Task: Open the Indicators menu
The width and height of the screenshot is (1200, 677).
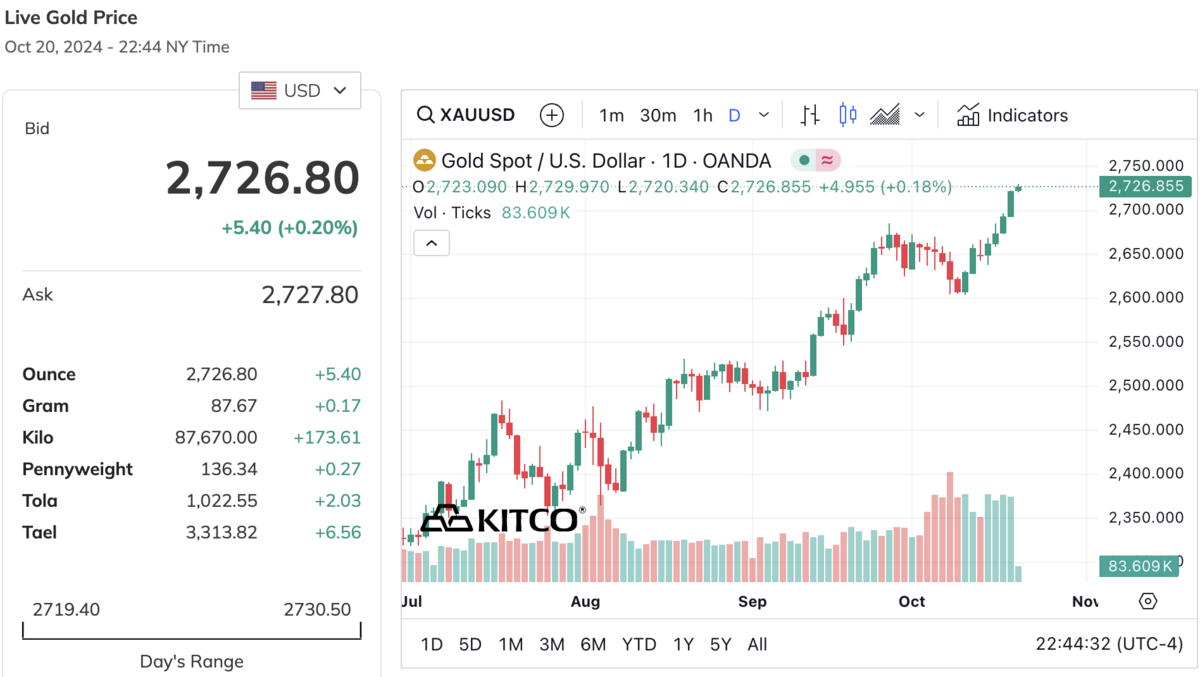Action: [x=1012, y=115]
